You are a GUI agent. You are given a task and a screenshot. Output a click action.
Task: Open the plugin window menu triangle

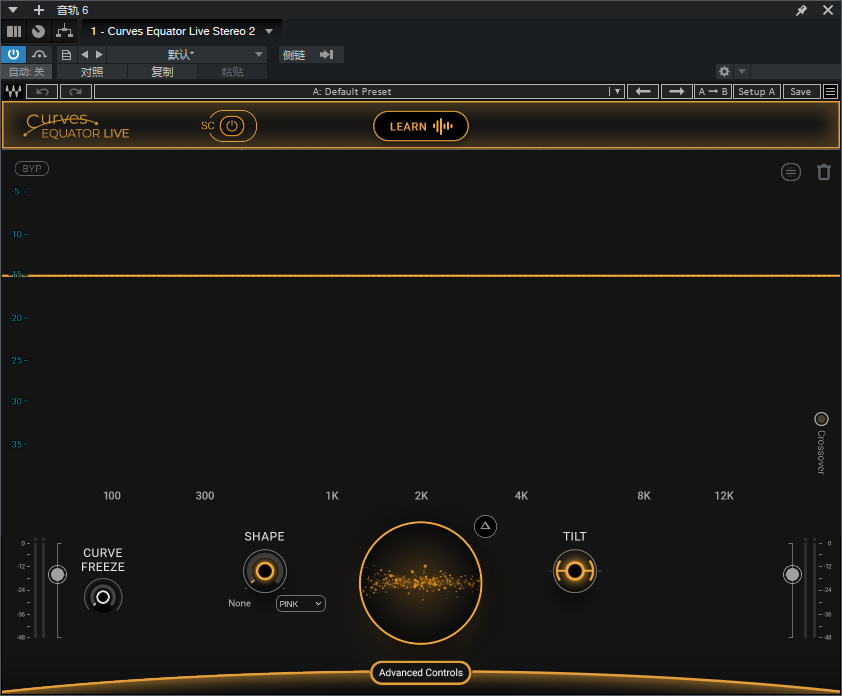pyautogui.click(x=13, y=10)
